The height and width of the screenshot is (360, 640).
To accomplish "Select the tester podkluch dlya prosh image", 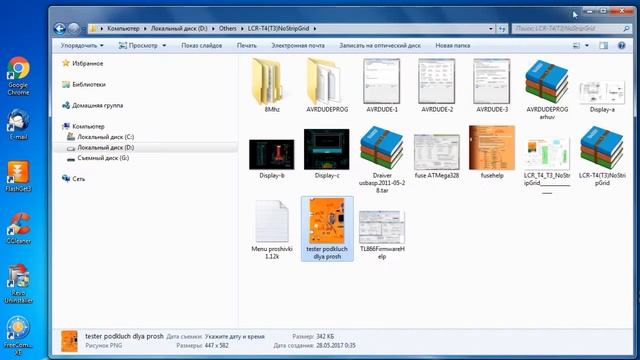I will pyautogui.click(x=327, y=229).
